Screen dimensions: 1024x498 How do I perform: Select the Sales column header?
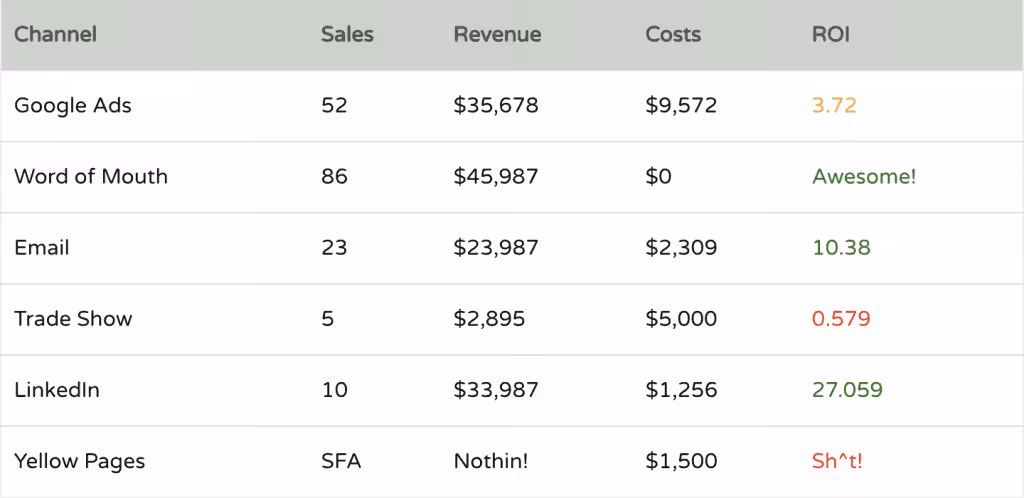coord(347,34)
